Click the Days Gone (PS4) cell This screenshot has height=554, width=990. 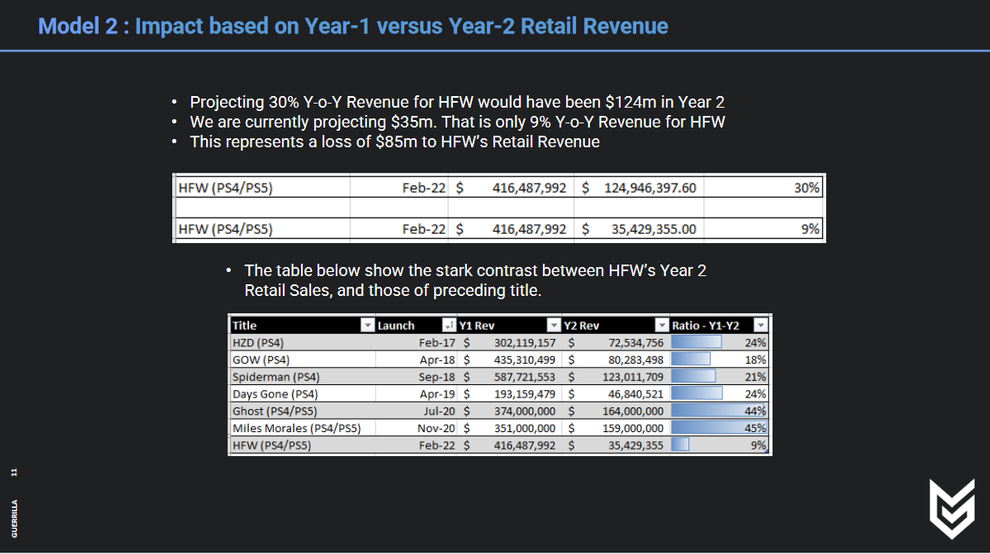302,394
